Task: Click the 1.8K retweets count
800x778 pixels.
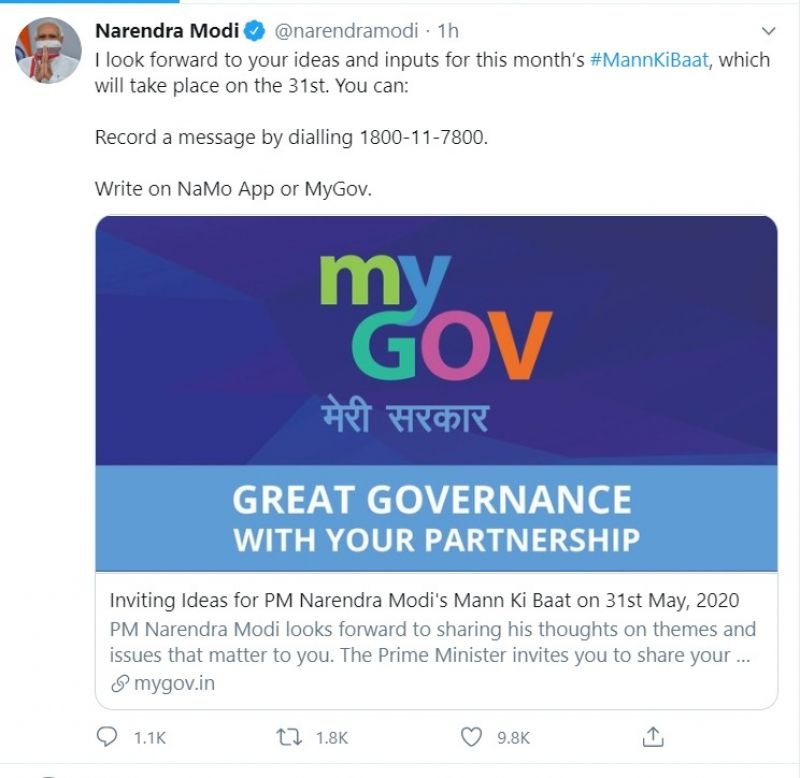Action: click(331, 738)
